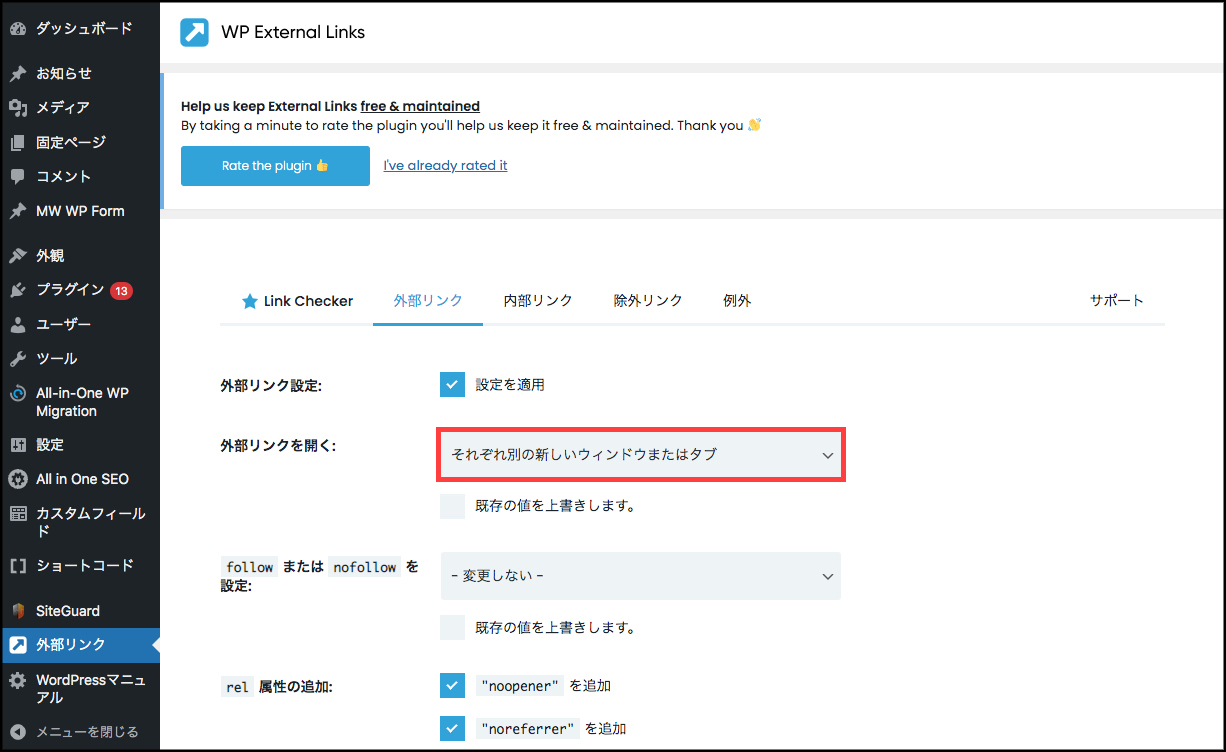Toggle the "noopener" を追加 checkbox
This screenshot has width=1226, height=752.
[452, 686]
